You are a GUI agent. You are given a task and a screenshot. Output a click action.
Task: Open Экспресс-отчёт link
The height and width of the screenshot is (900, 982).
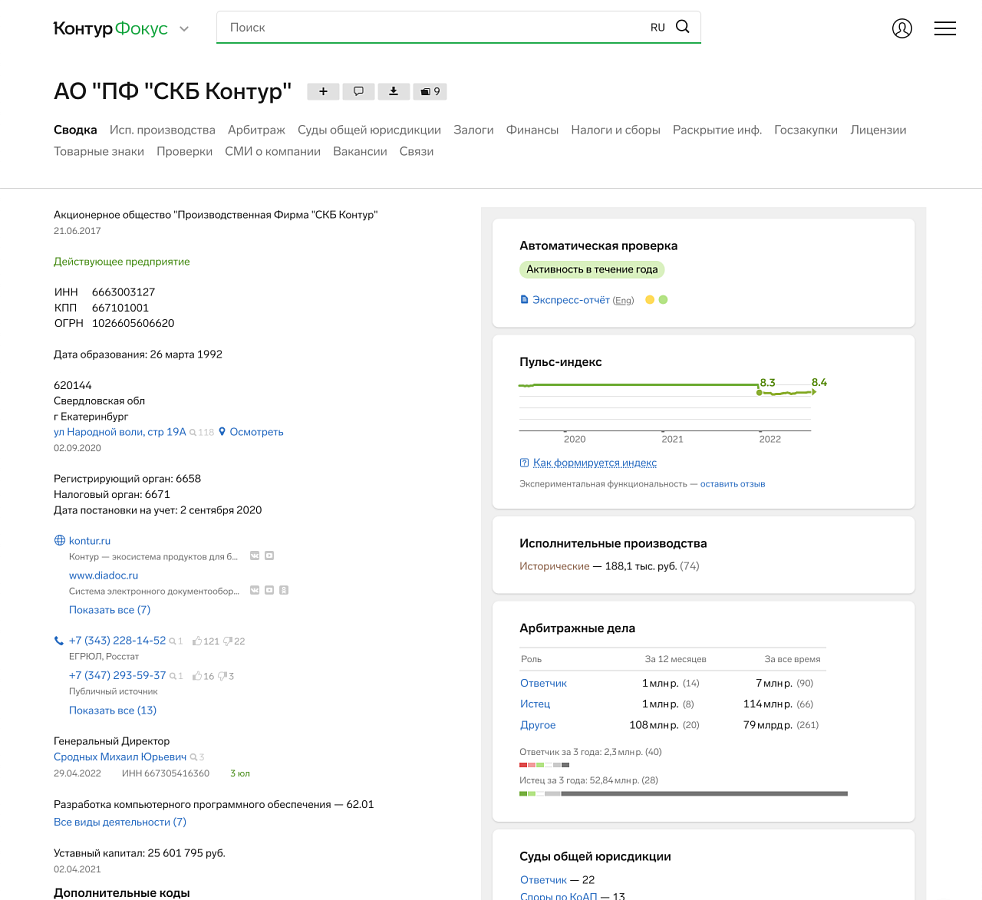[571, 300]
